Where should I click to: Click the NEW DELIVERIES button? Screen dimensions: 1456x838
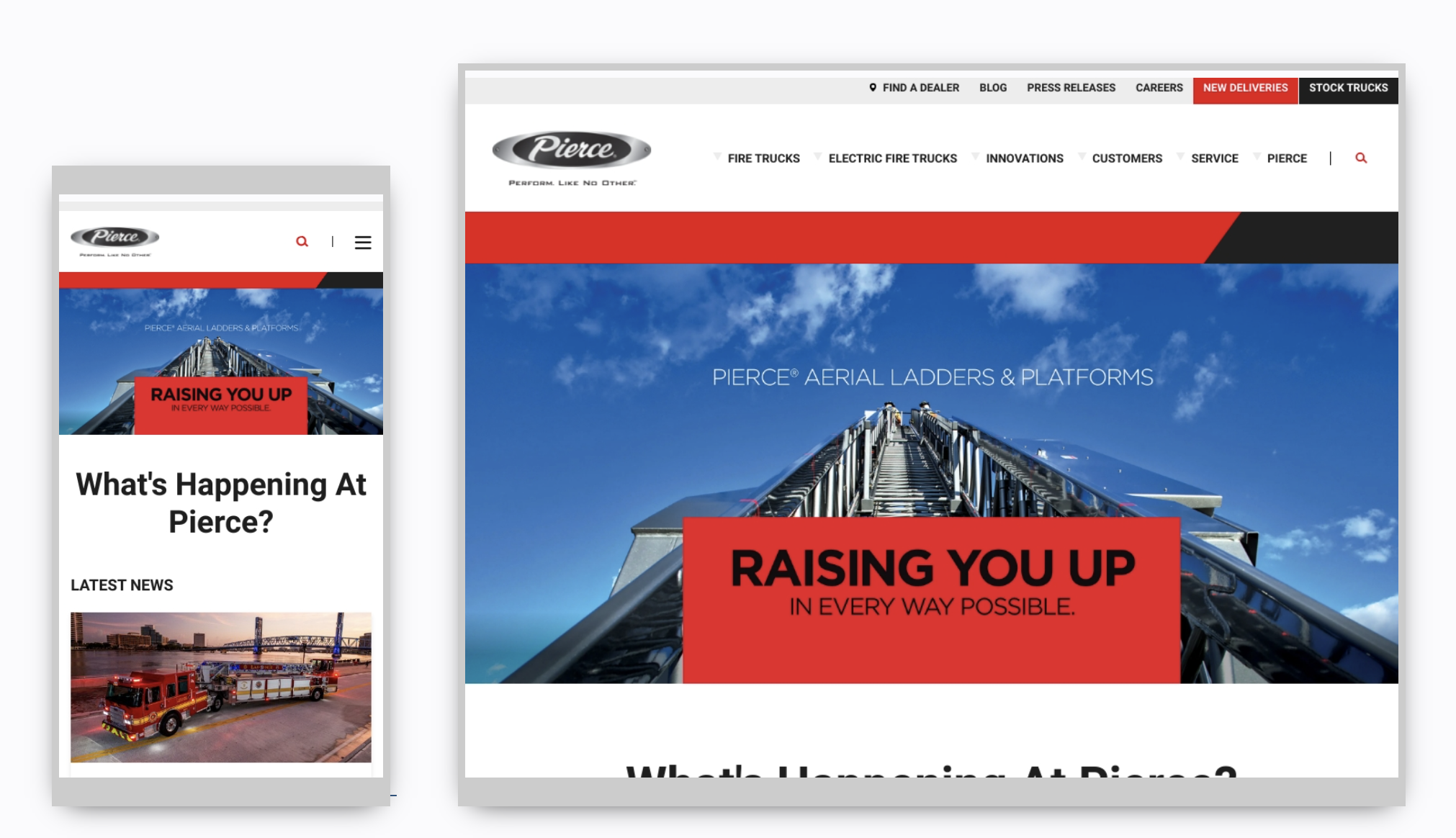tap(1246, 88)
